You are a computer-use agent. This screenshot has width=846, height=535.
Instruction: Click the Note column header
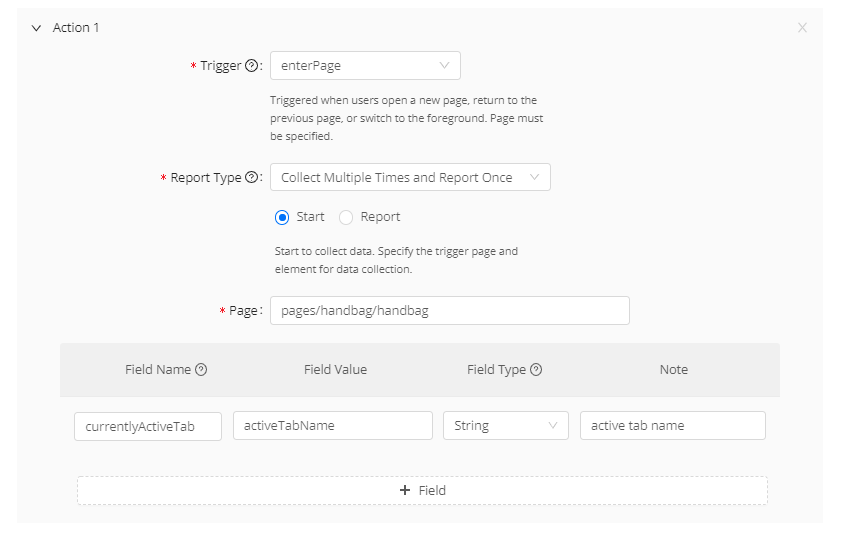pyautogui.click(x=673, y=370)
